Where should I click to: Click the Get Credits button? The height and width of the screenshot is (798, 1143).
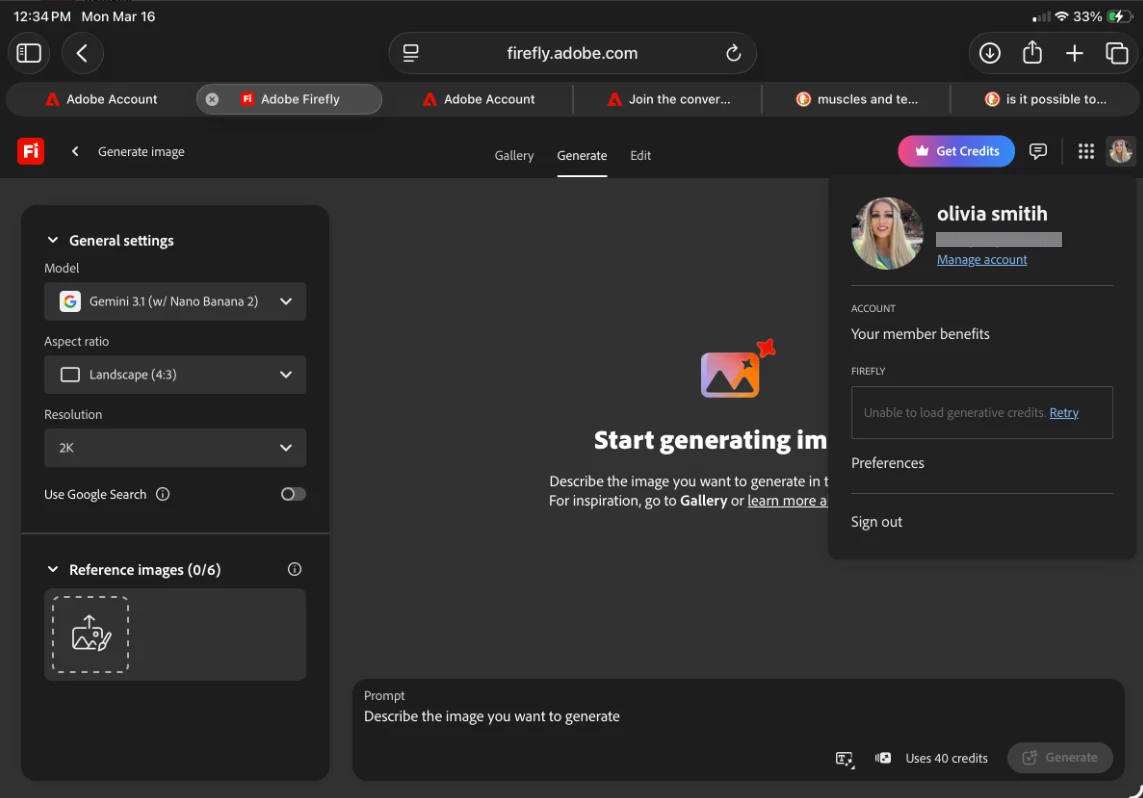tap(956, 151)
